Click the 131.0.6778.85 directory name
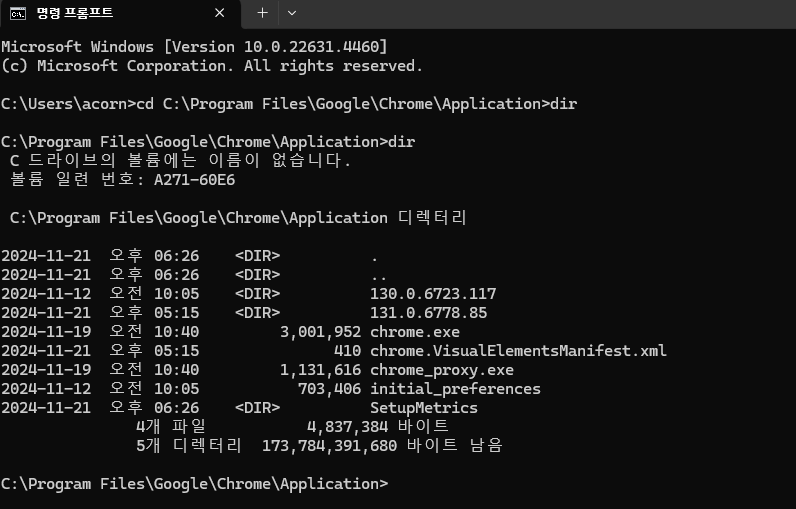 point(428,313)
